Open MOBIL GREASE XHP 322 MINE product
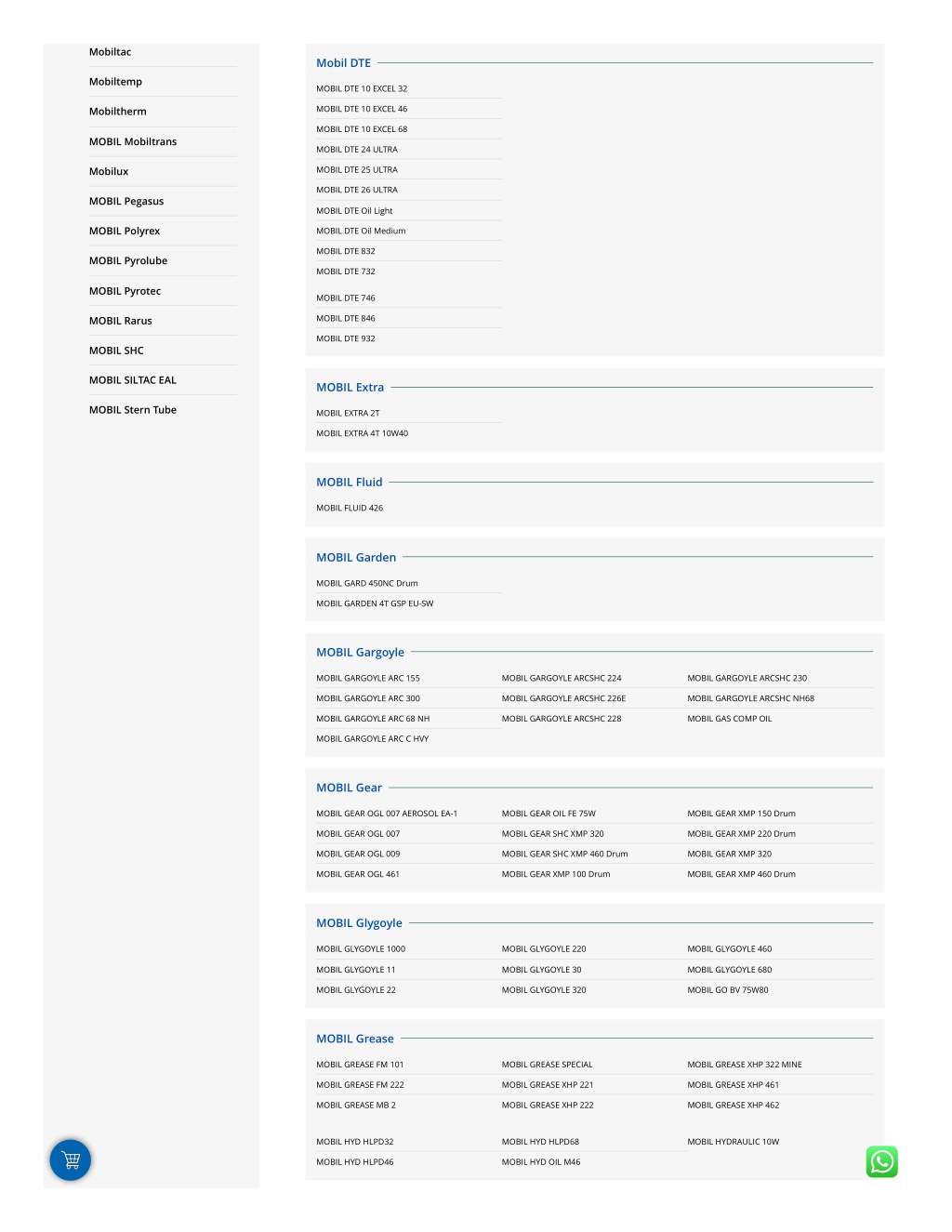The height and width of the screenshot is (1232, 952). click(x=745, y=1065)
